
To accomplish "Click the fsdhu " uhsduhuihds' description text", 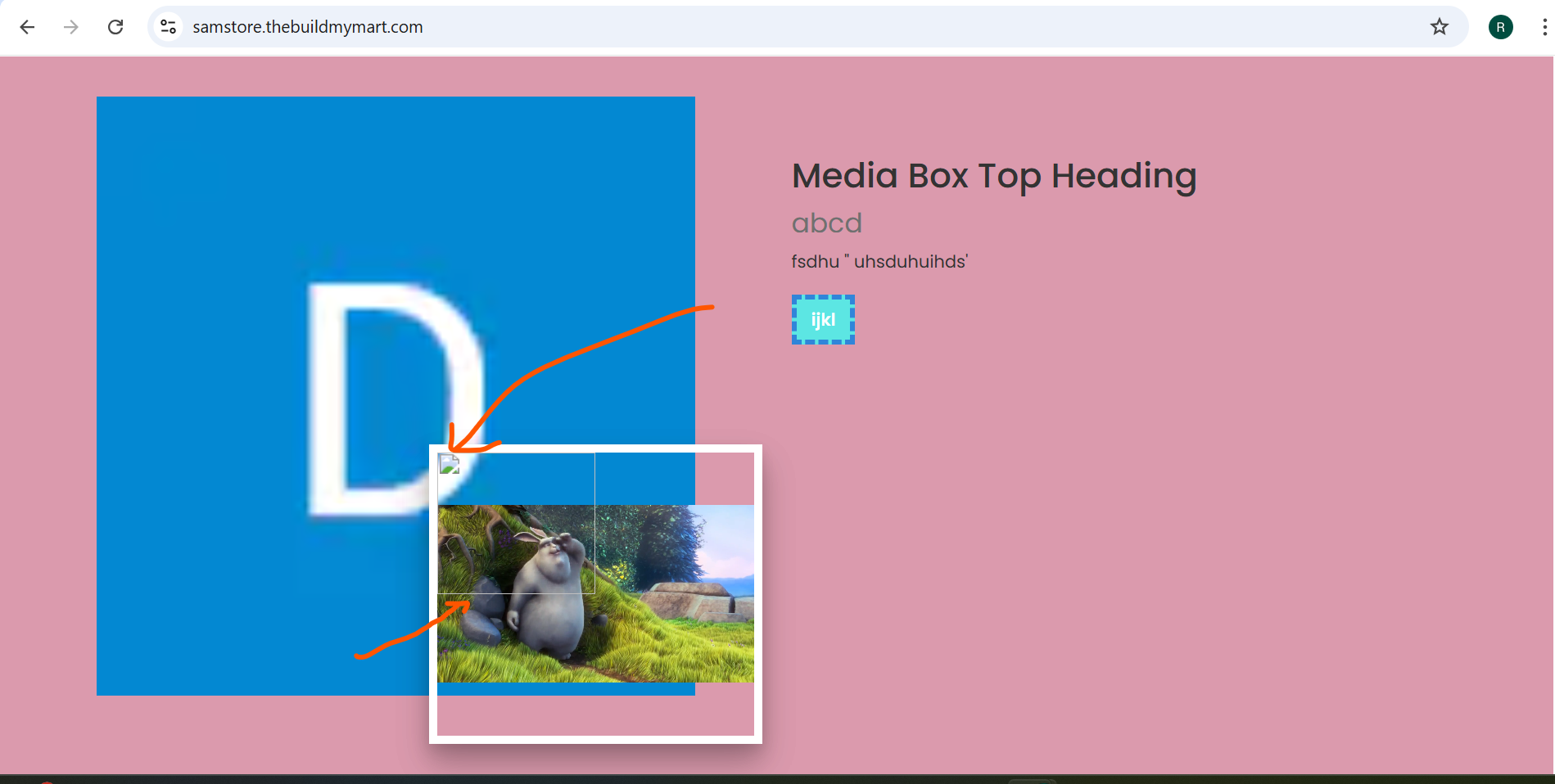I will (879, 262).
